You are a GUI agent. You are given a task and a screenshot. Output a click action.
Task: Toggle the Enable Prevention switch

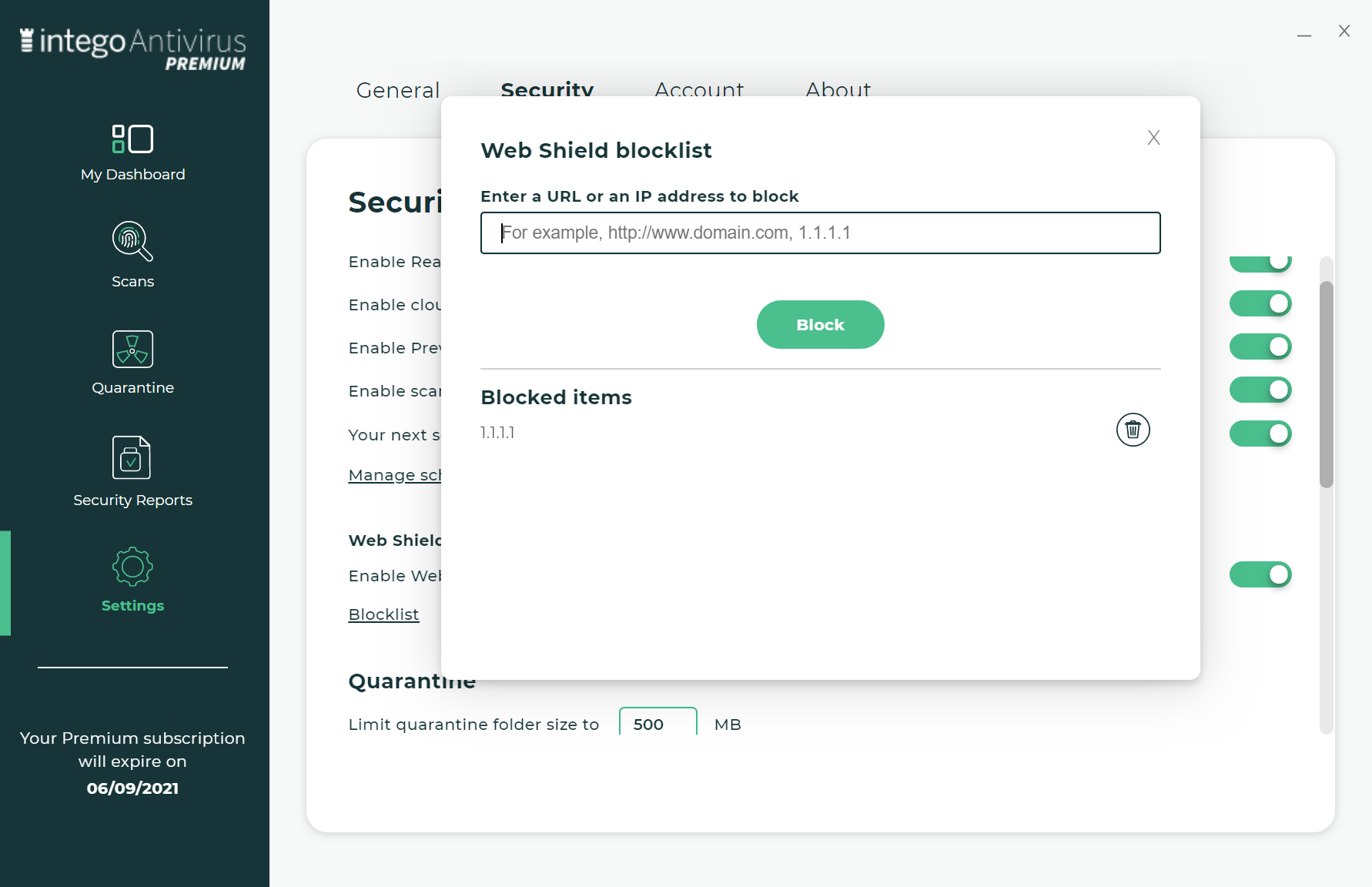point(1260,346)
